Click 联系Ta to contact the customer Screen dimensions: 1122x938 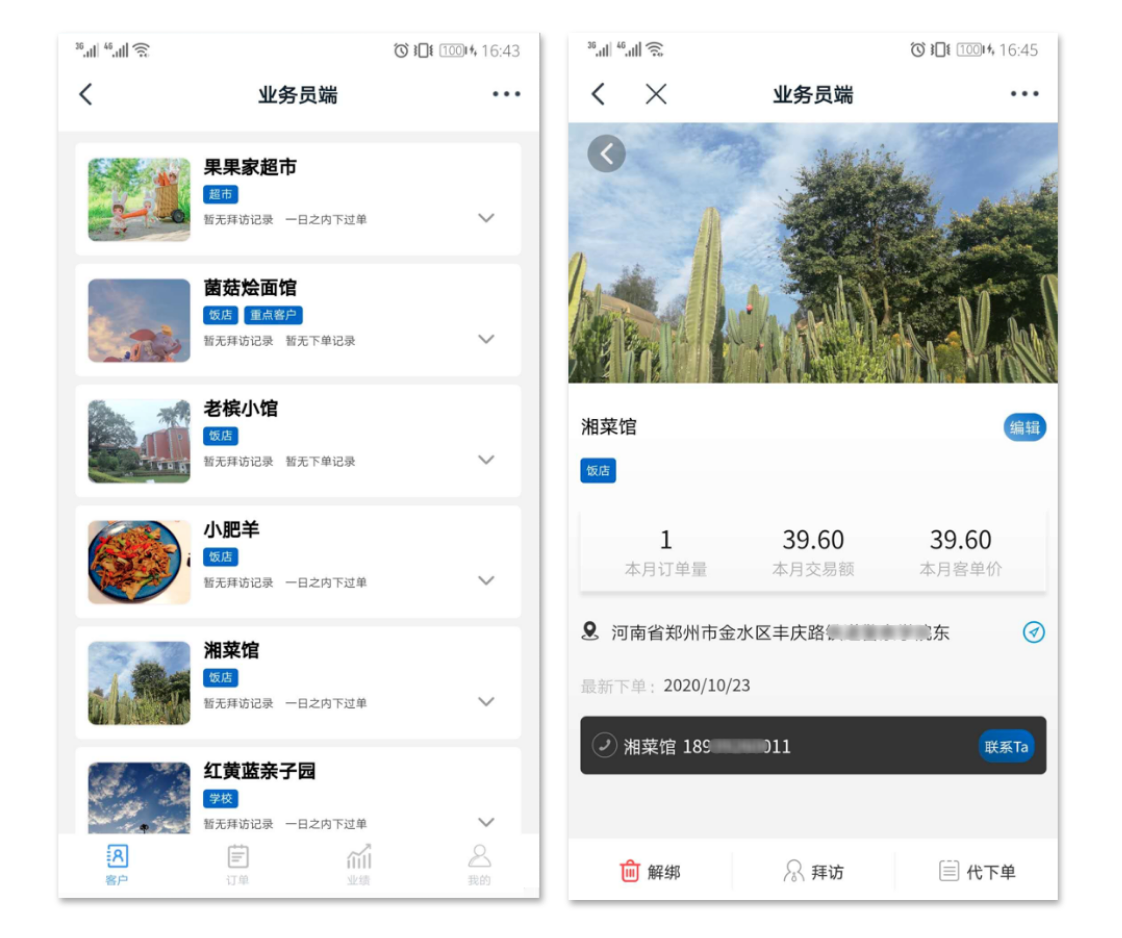[1006, 746]
